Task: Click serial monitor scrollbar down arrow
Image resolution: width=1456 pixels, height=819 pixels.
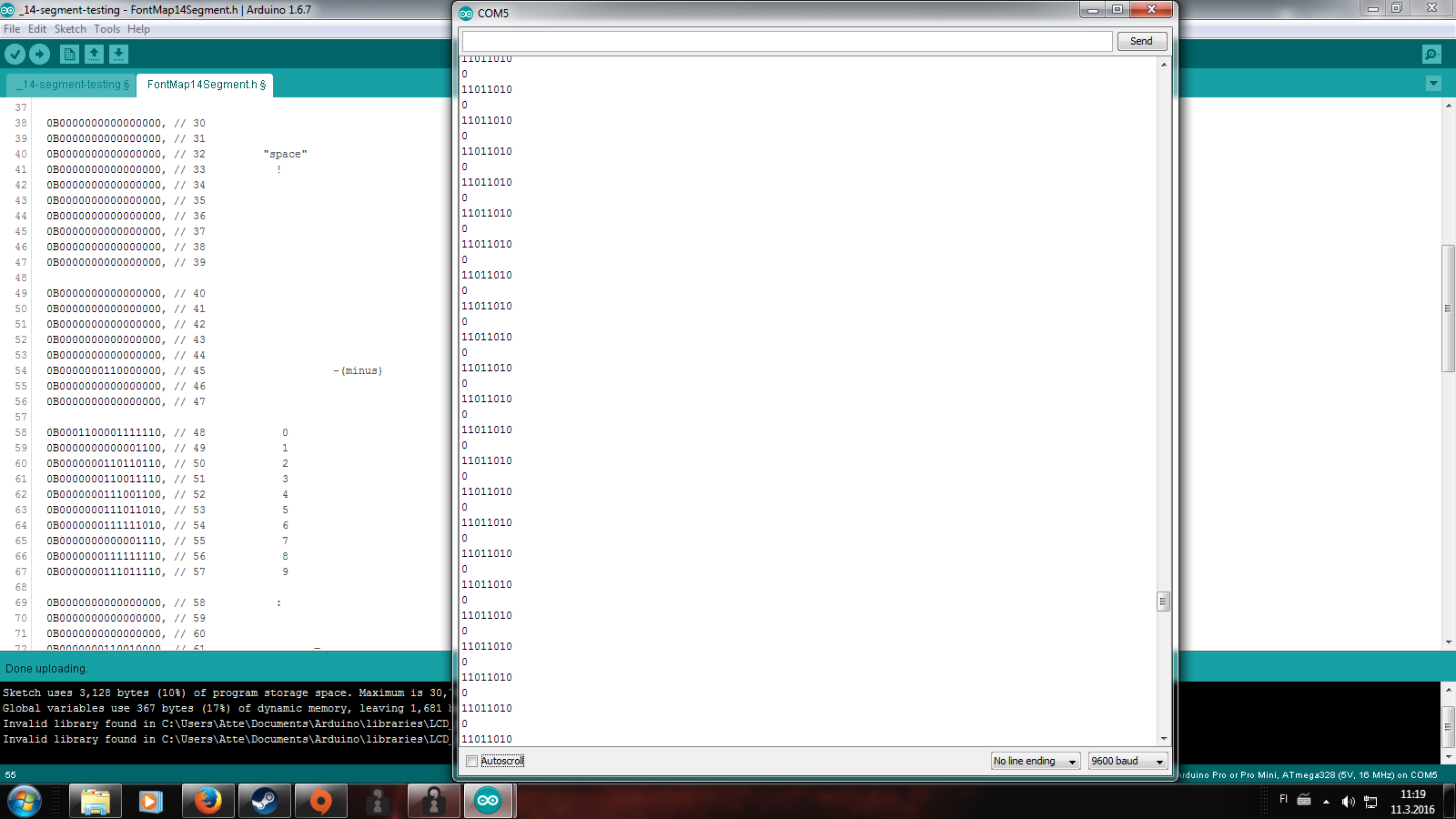Action: [x=1163, y=739]
